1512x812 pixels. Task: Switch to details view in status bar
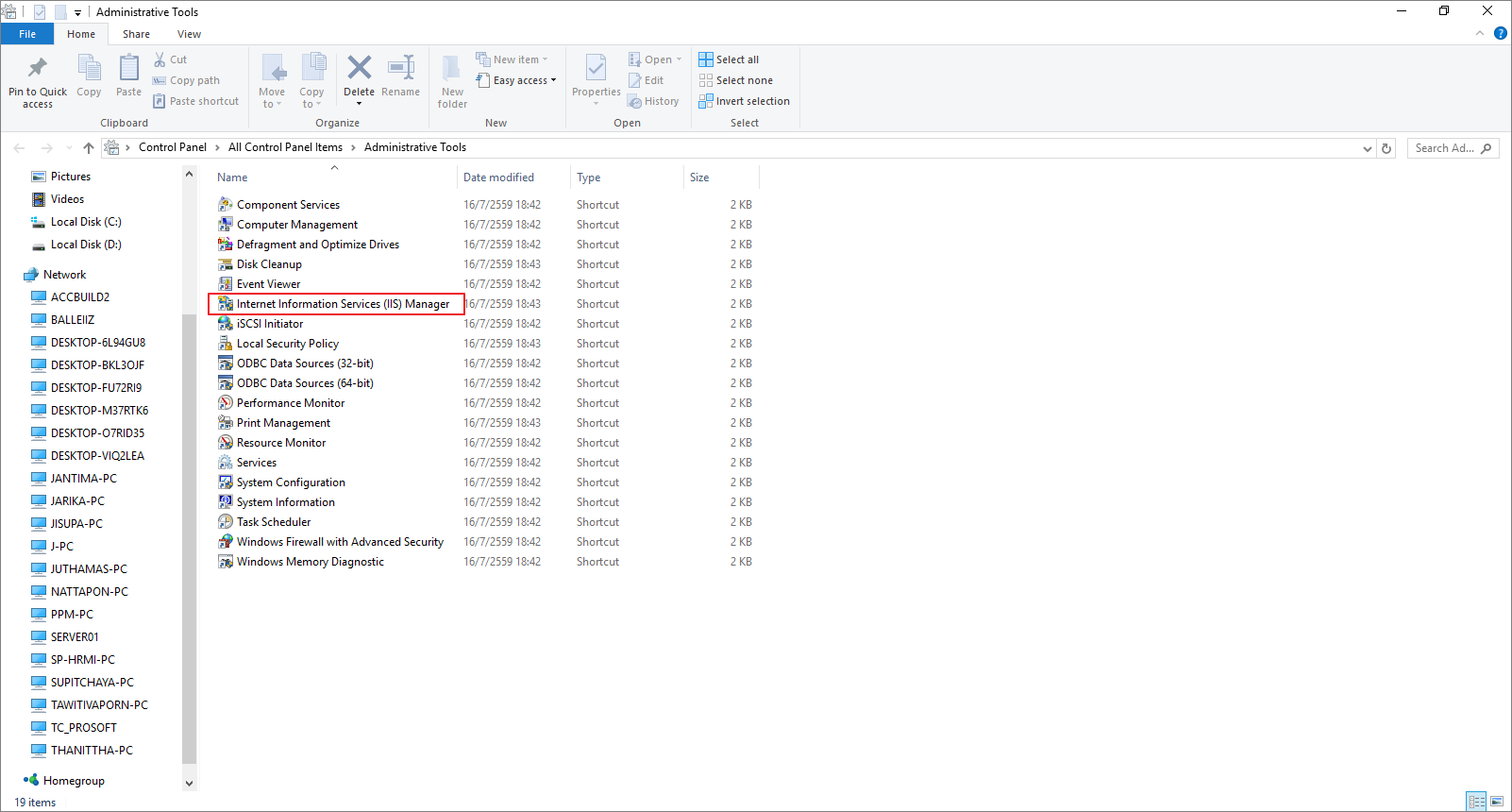pyautogui.click(x=1477, y=802)
